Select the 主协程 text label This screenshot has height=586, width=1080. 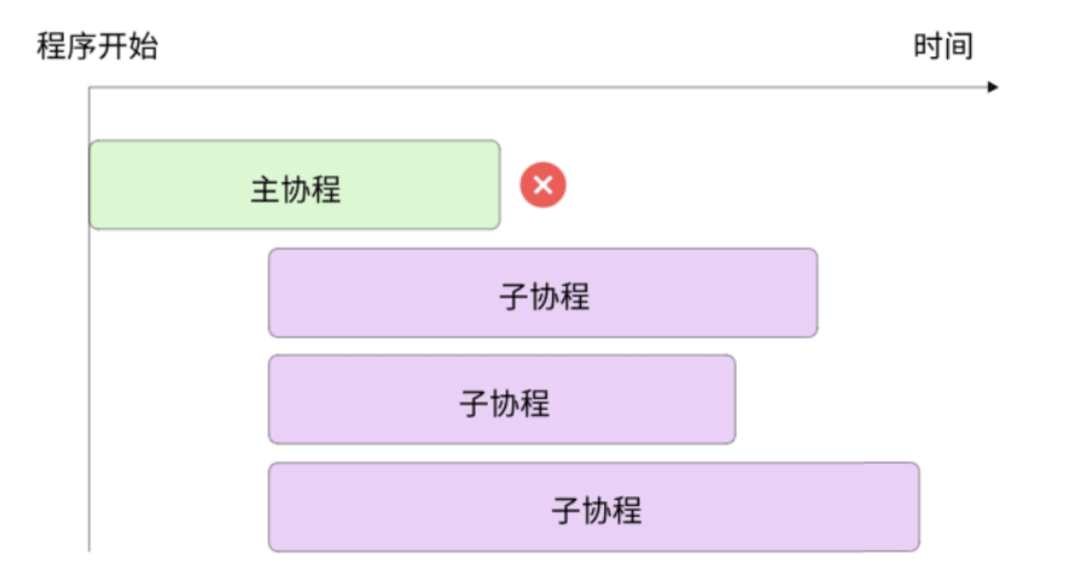click(295, 189)
